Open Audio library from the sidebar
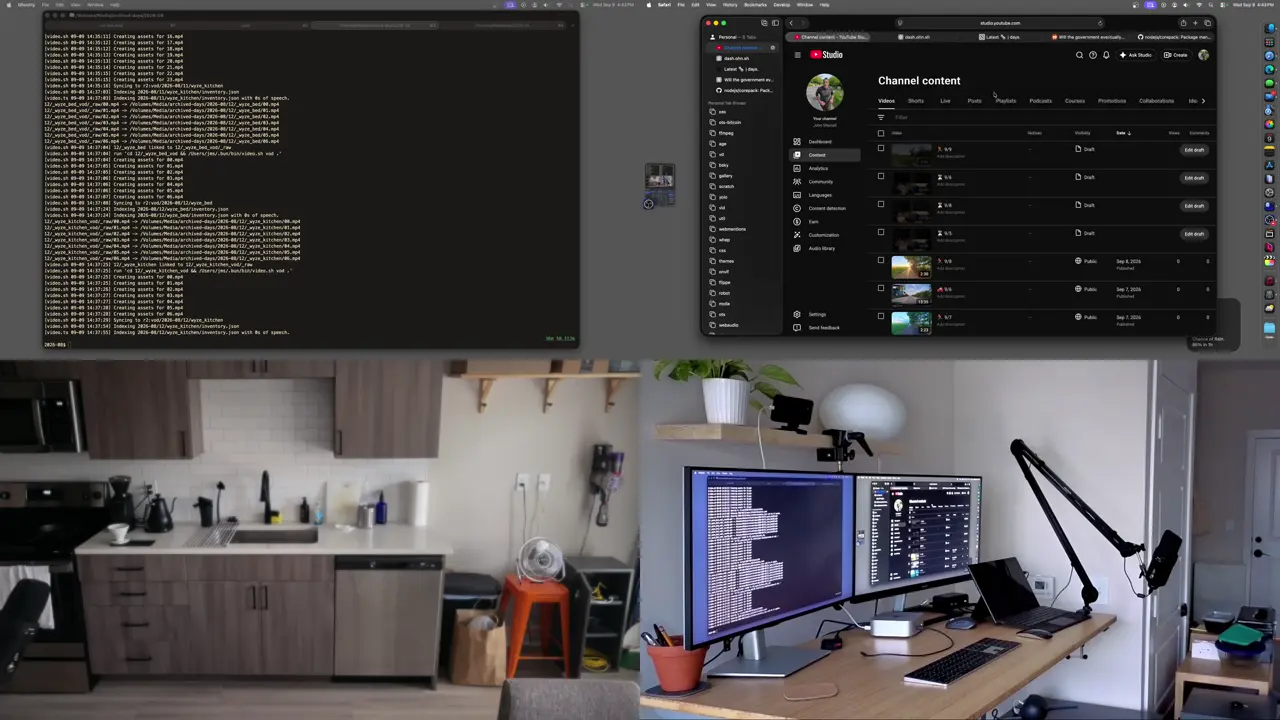This screenshot has width=1280, height=720. pos(821,248)
